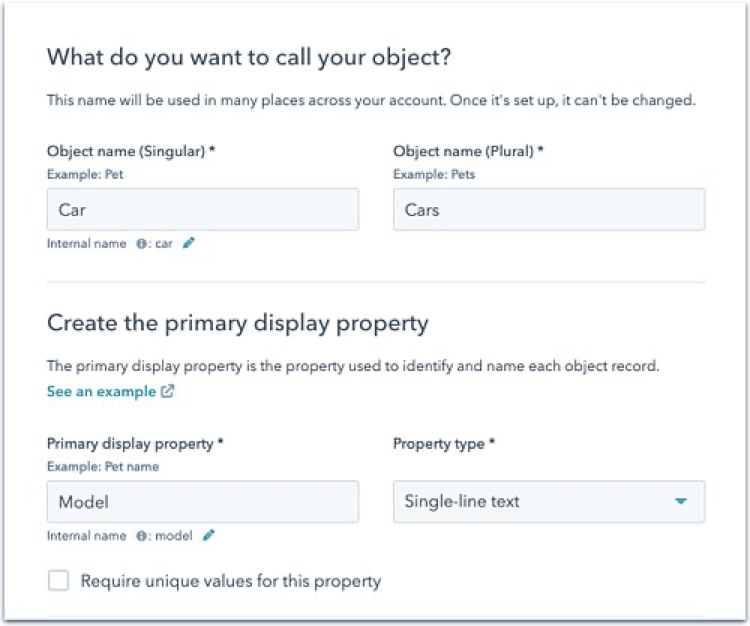Open the Property type 'Single-line text' dropdown
Image resolution: width=750 pixels, height=626 pixels.
(549, 501)
